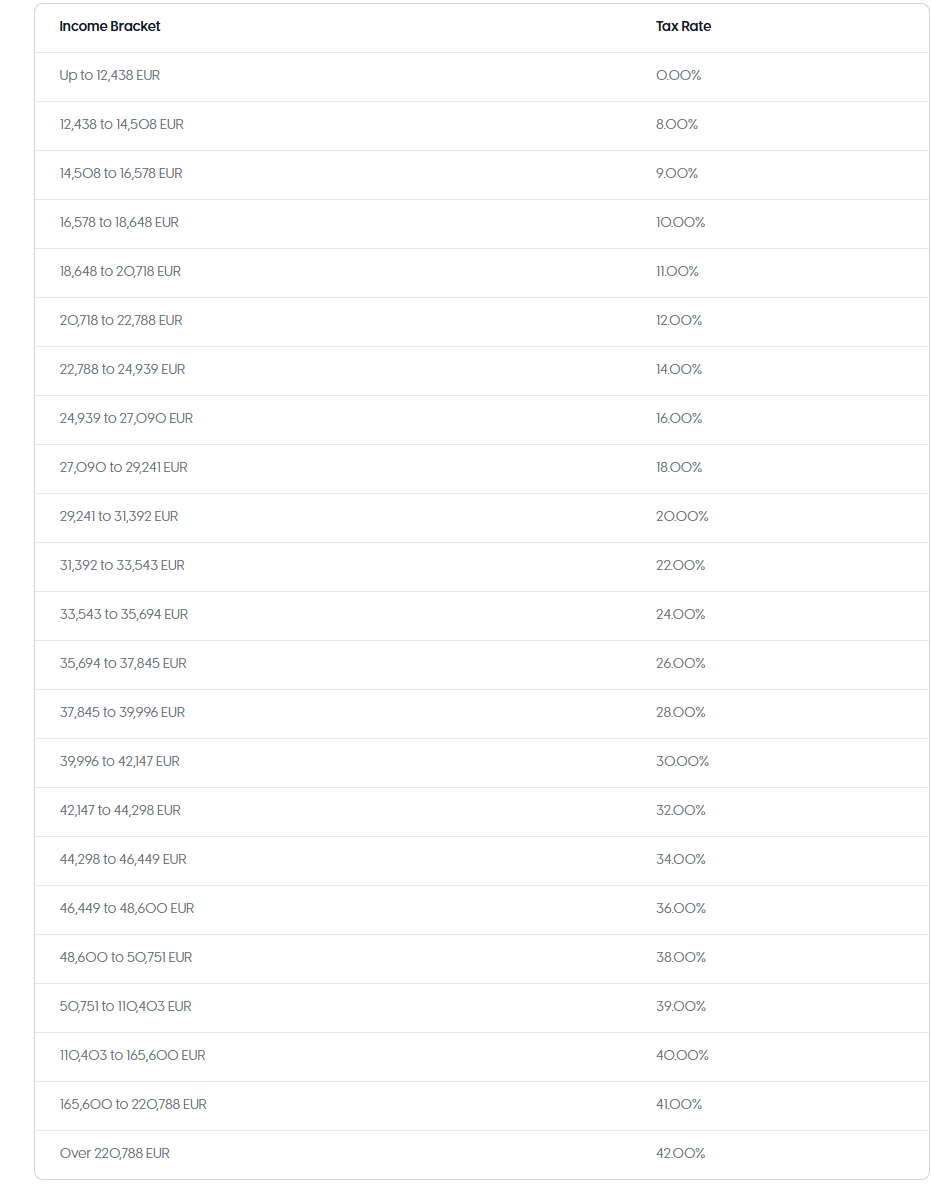Click the 16.00% tax rate cell
The width and height of the screenshot is (931, 1187).
(679, 418)
